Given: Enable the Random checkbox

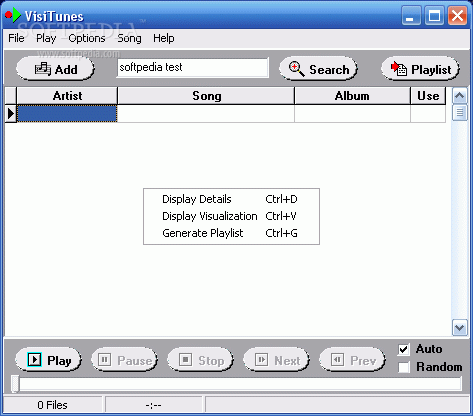Looking at the screenshot, I should click(x=403, y=367).
